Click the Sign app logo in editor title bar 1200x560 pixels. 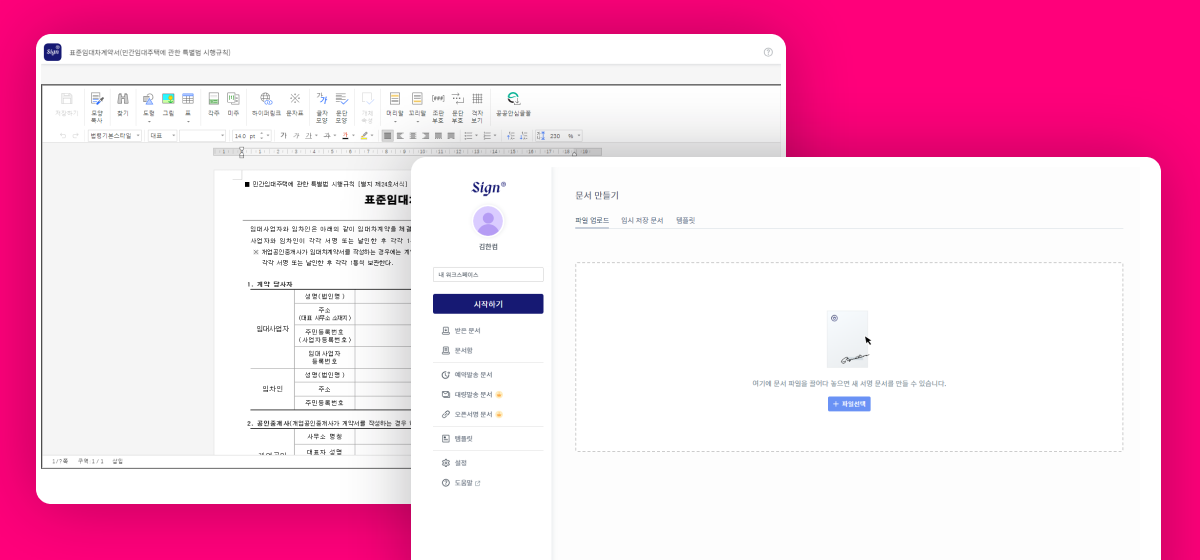coord(53,52)
